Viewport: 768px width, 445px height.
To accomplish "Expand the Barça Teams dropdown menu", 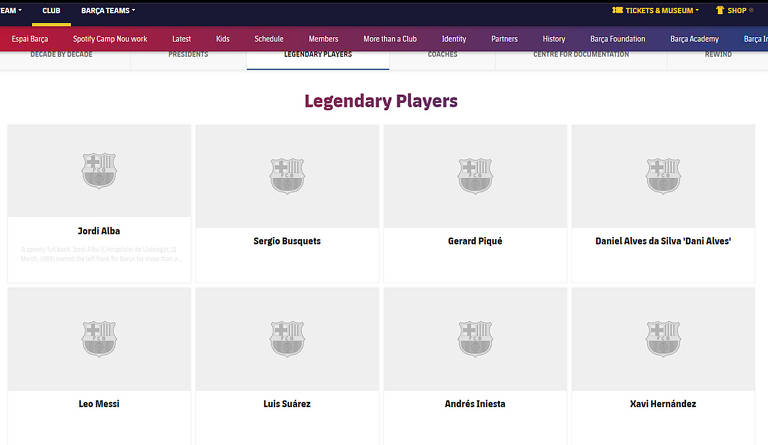I will [108, 10].
